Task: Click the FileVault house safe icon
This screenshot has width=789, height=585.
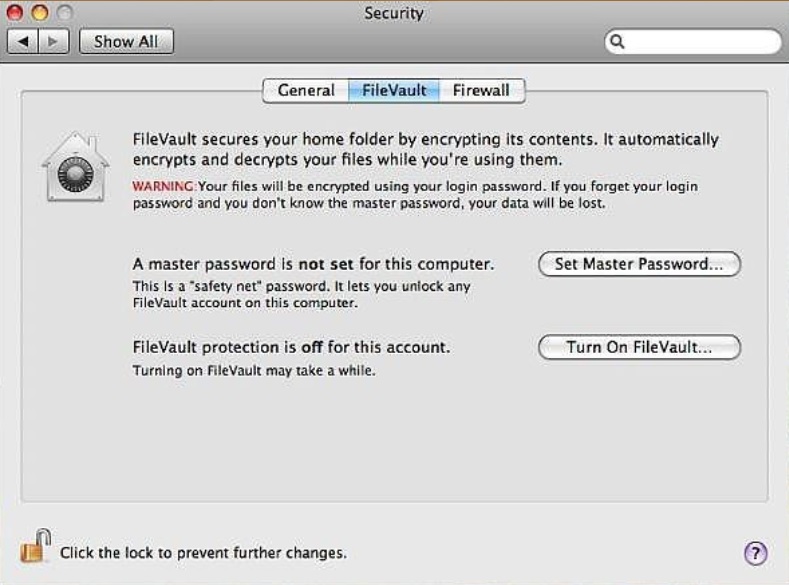Action: [75, 167]
